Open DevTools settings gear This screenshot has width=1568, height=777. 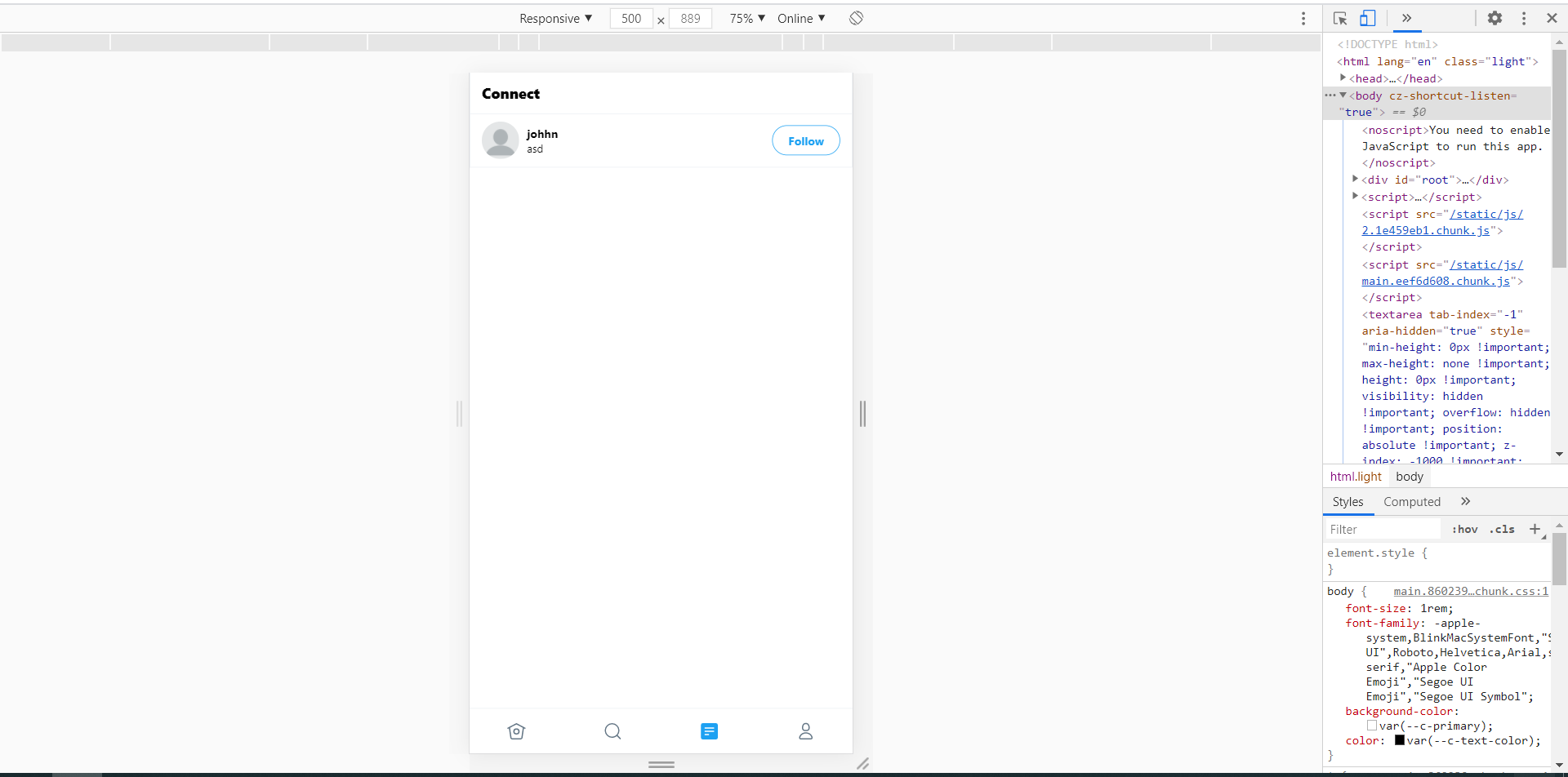[1494, 18]
